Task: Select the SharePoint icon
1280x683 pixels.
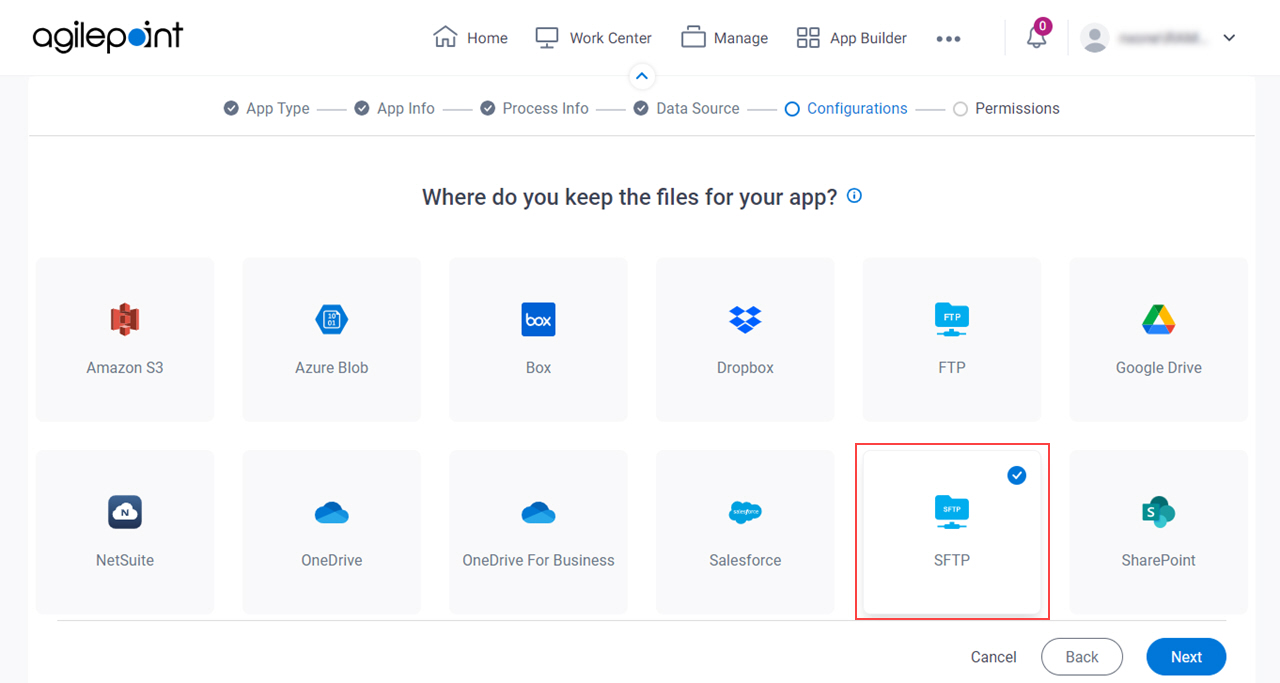Action: pyautogui.click(x=1159, y=512)
